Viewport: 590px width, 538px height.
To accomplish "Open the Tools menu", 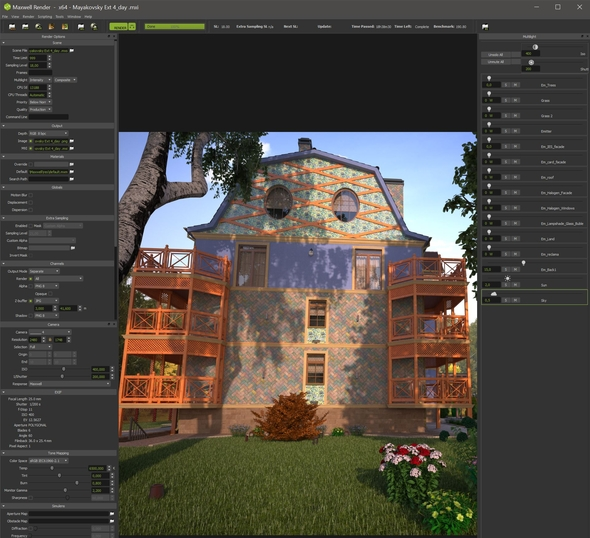I will pos(59,17).
